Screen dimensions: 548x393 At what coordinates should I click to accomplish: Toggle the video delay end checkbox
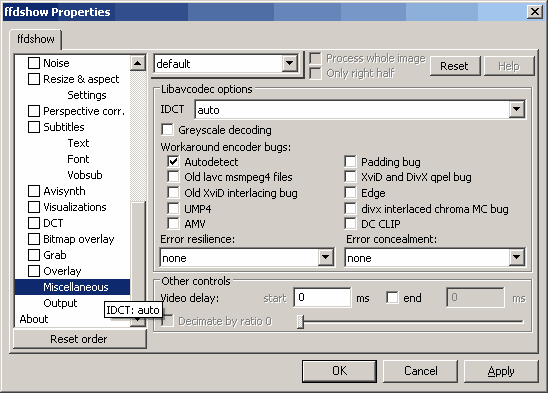point(392,298)
